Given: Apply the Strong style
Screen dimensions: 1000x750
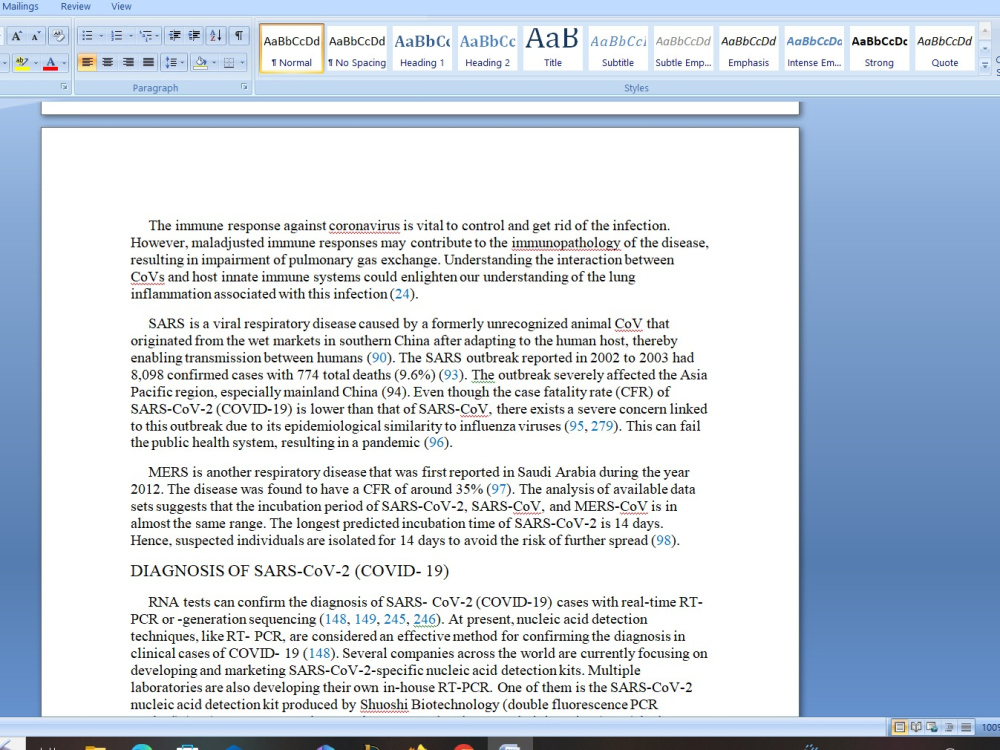Looking at the screenshot, I should click(879, 48).
